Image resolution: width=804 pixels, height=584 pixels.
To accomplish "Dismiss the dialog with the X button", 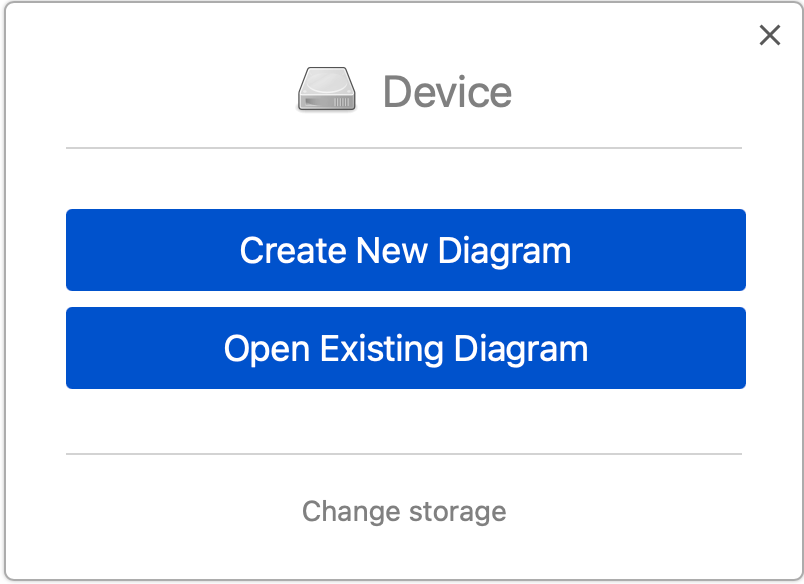I will pos(769,35).
